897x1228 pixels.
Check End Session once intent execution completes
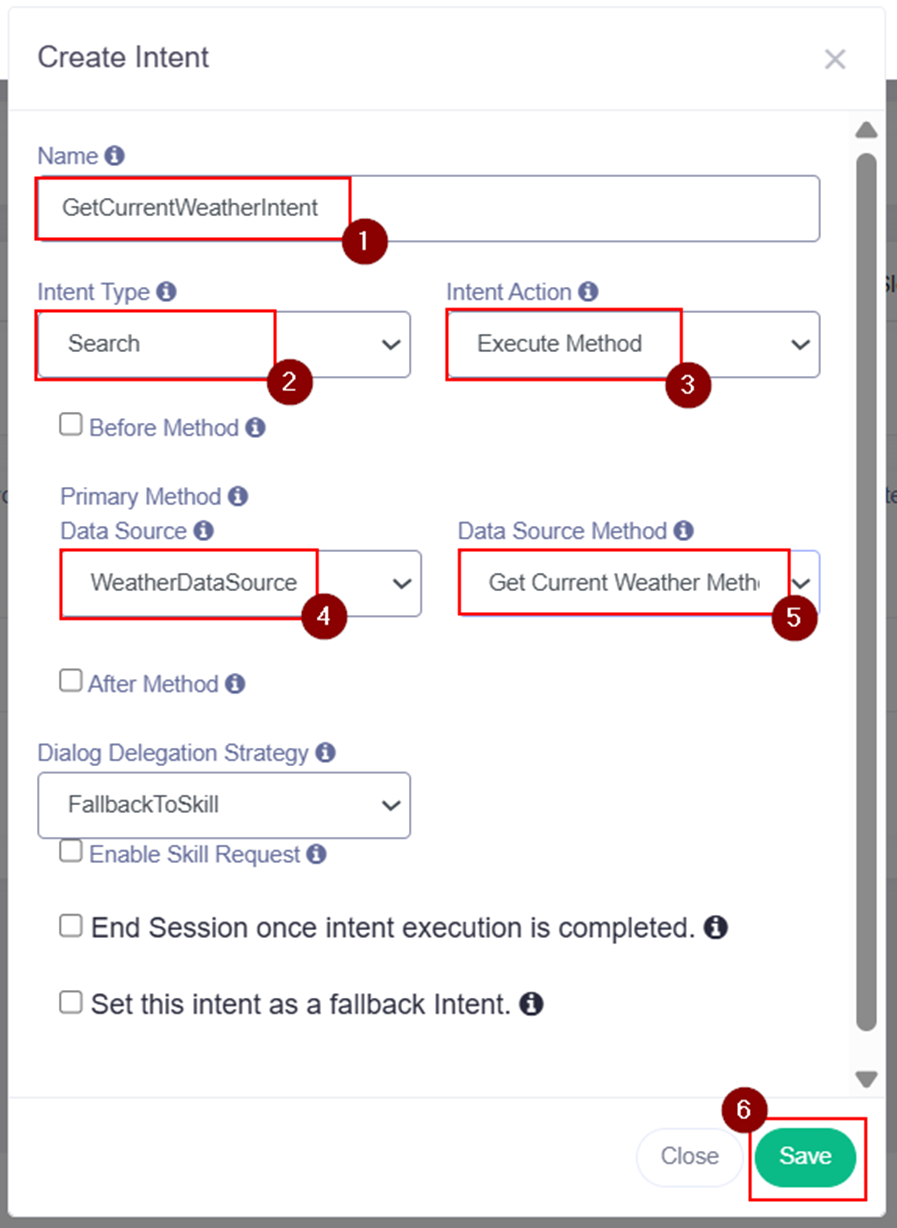tap(70, 926)
